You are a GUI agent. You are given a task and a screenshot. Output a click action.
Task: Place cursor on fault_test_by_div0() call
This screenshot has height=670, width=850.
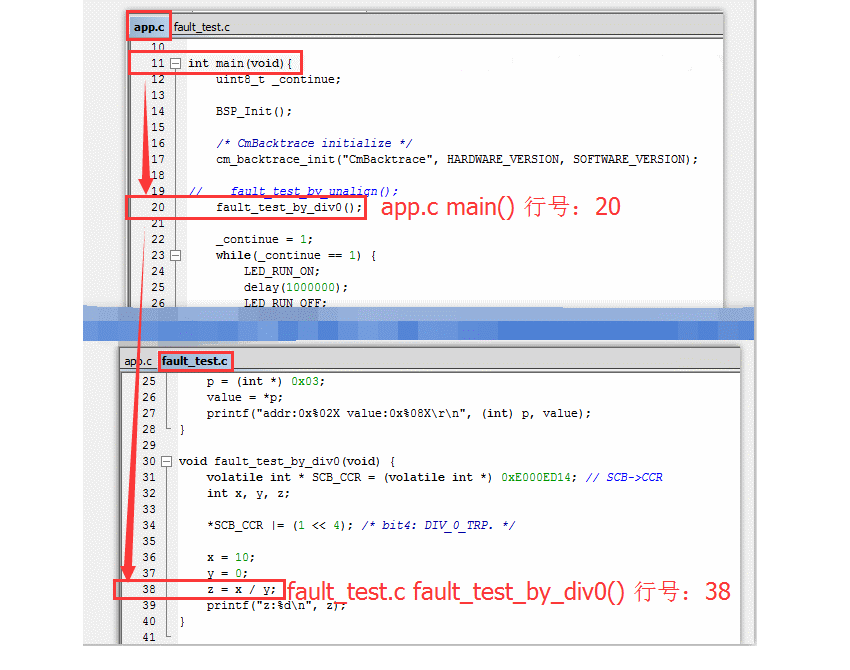(289, 207)
